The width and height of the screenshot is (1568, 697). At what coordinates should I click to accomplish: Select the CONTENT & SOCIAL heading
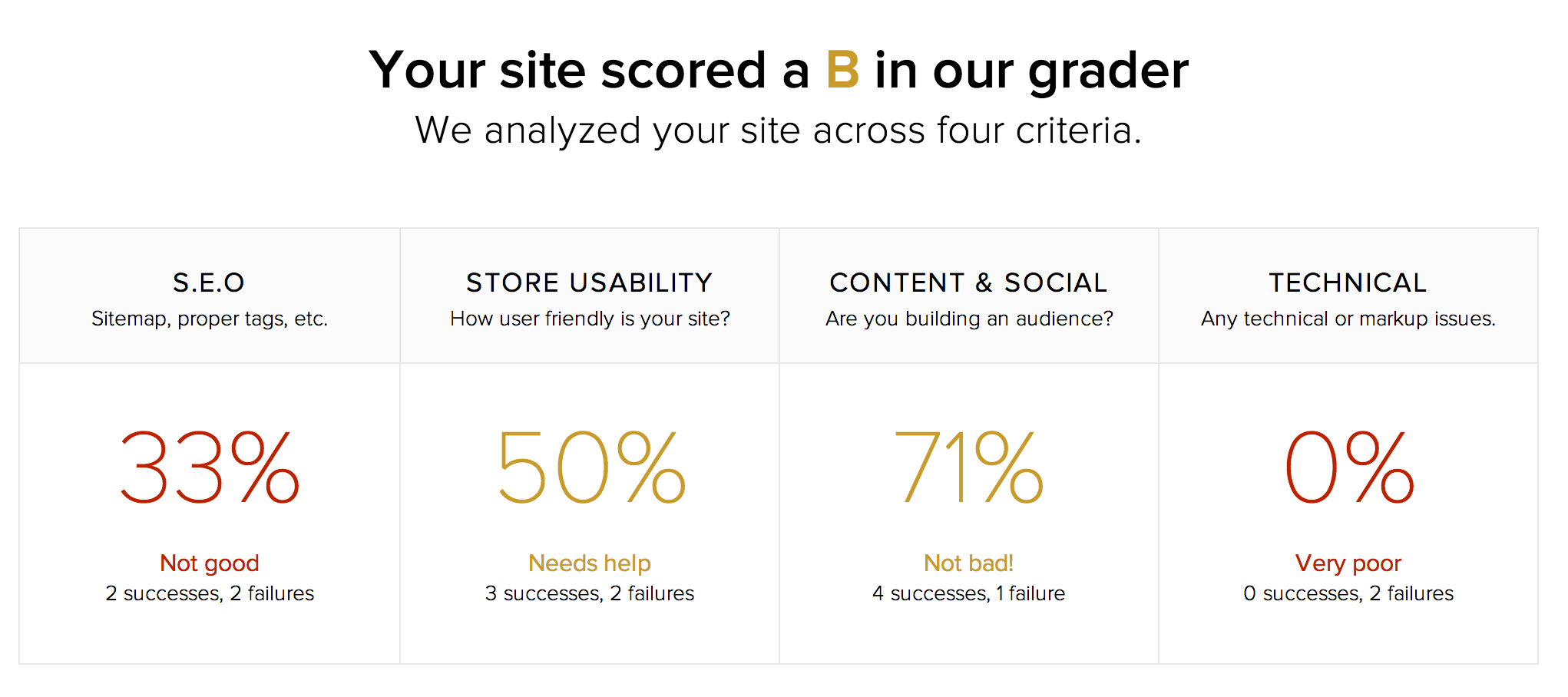tap(968, 282)
